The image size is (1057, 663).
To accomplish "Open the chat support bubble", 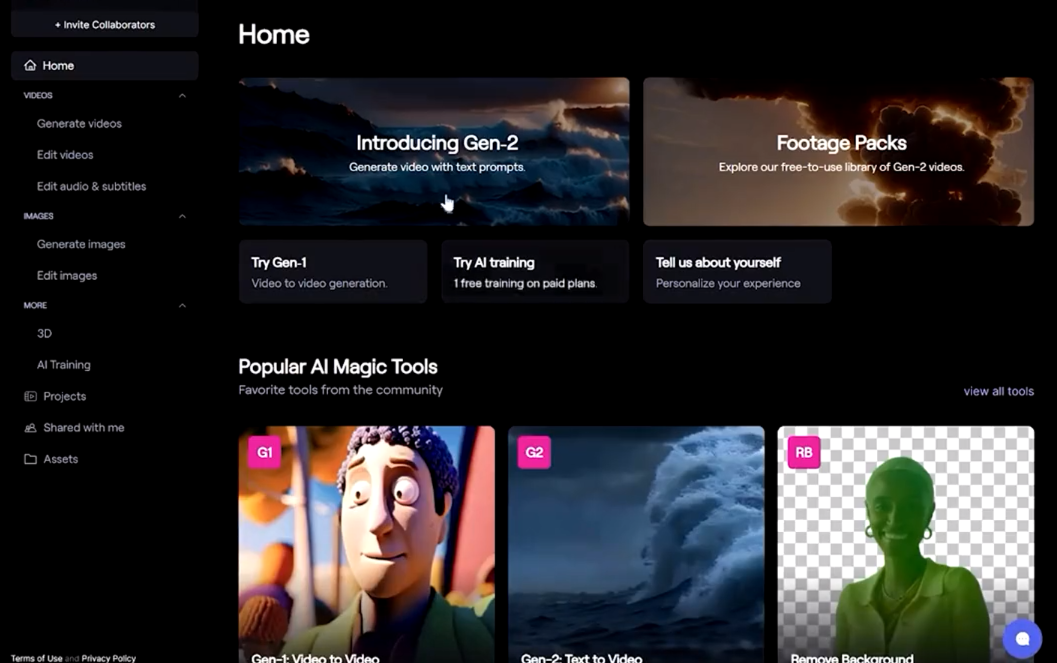I will click(x=1022, y=638).
